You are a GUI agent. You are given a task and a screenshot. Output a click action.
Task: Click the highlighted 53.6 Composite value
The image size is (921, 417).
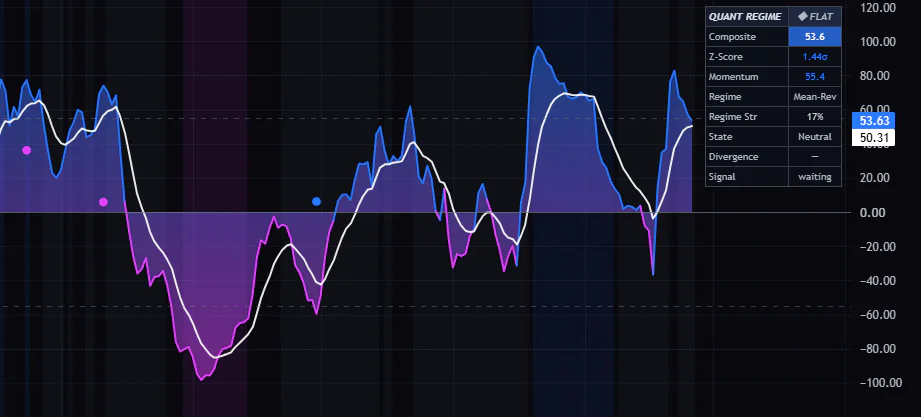tap(815, 36)
